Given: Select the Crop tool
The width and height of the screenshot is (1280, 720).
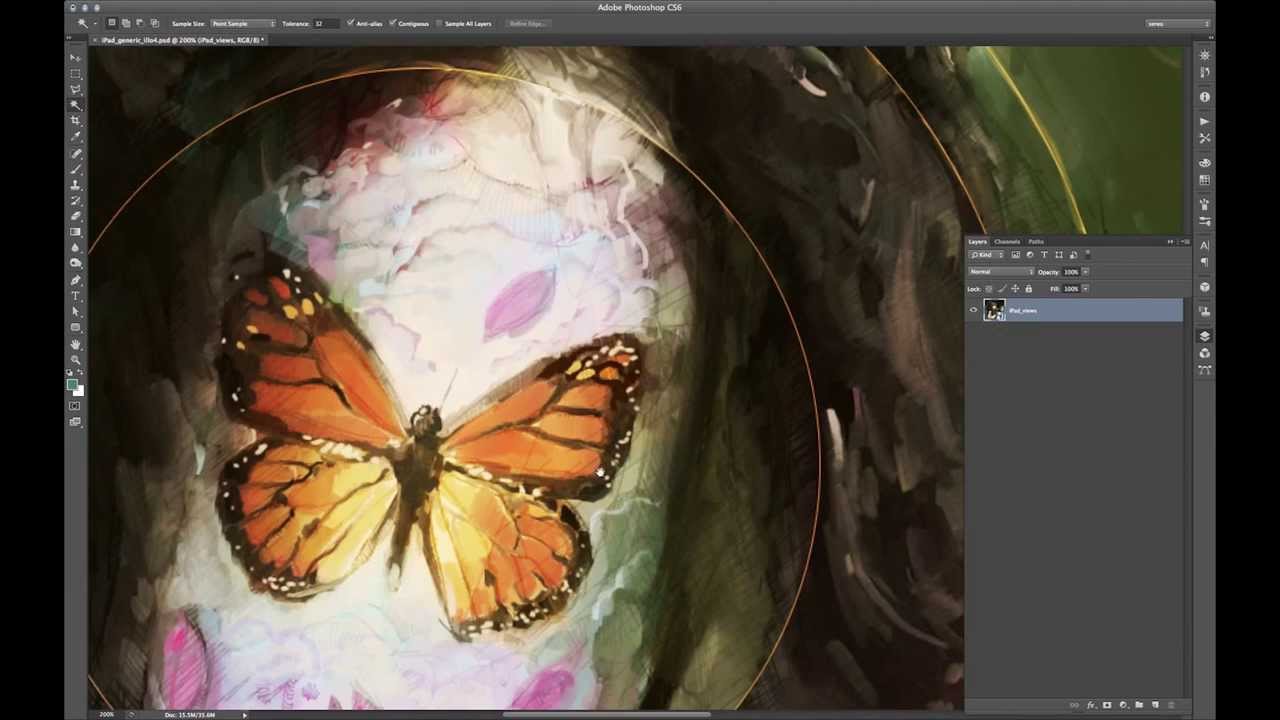Looking at the screenshot, I should click(x=75, y=120).
